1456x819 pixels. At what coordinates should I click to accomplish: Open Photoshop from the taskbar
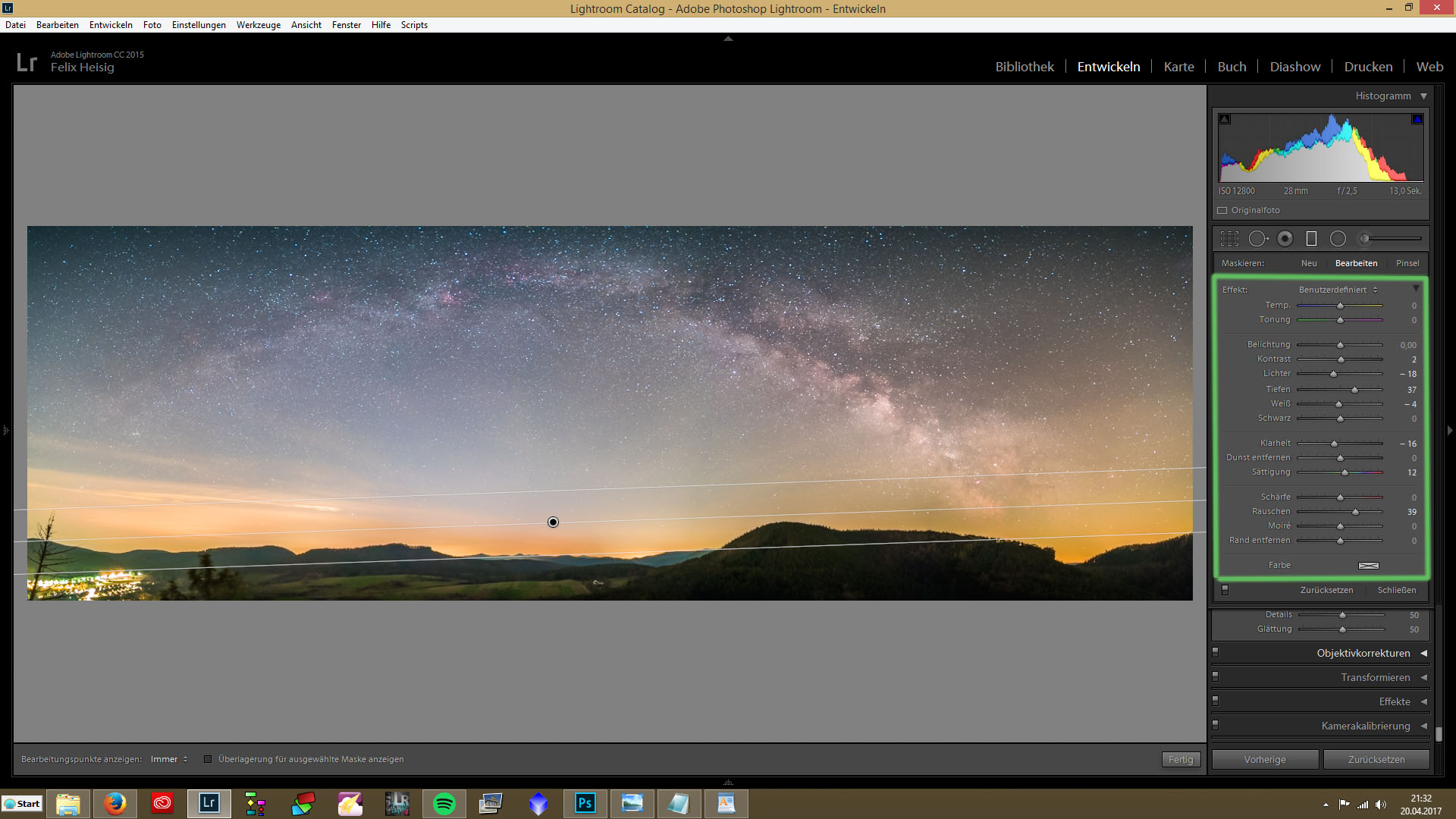[x=585, y=804]
